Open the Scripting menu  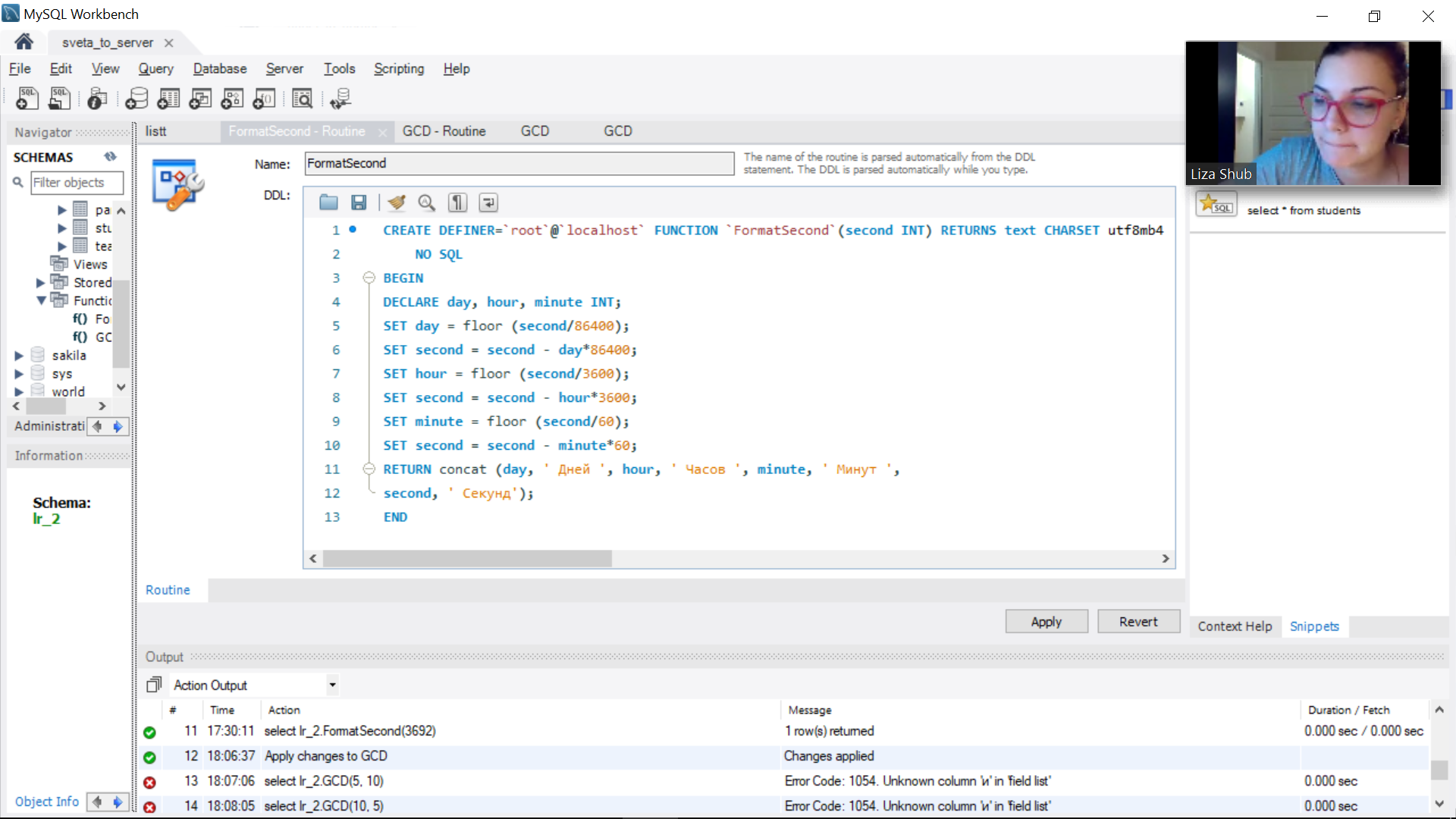pyautogui.click(x=399, y=69)
